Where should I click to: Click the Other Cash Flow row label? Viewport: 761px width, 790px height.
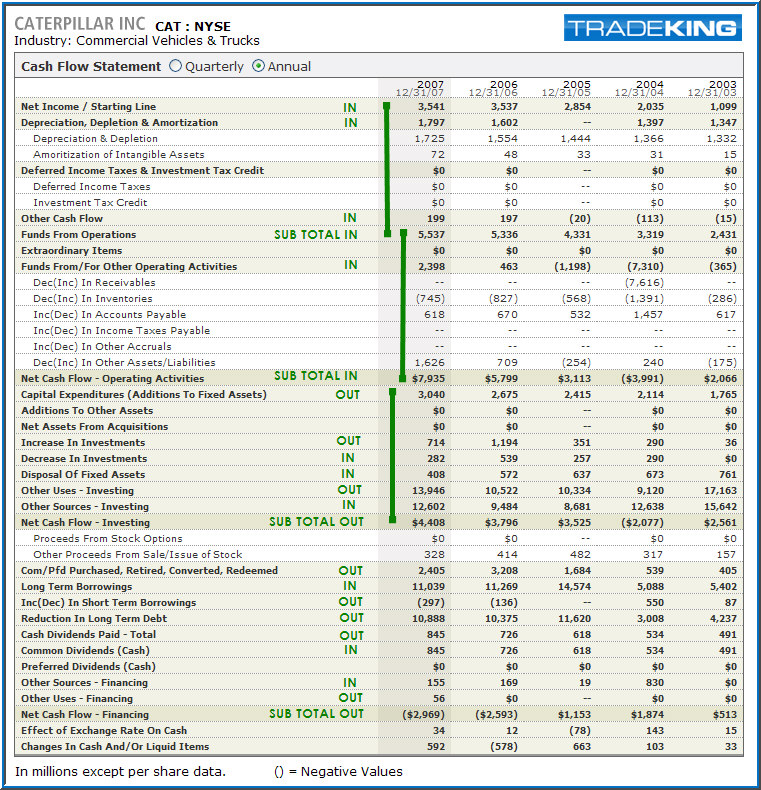[x=61, y=219]
